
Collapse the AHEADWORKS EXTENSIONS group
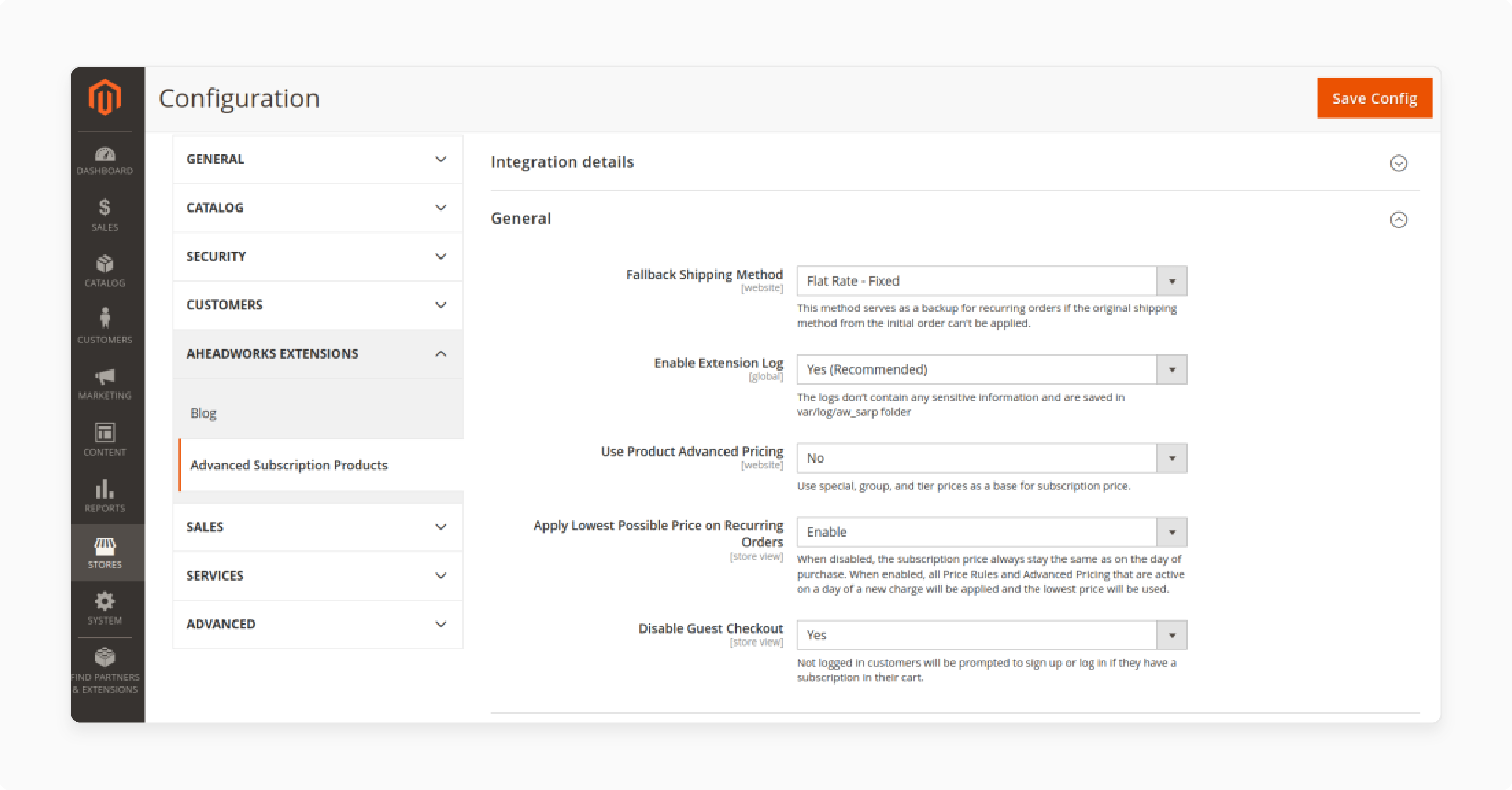point(318,354)
